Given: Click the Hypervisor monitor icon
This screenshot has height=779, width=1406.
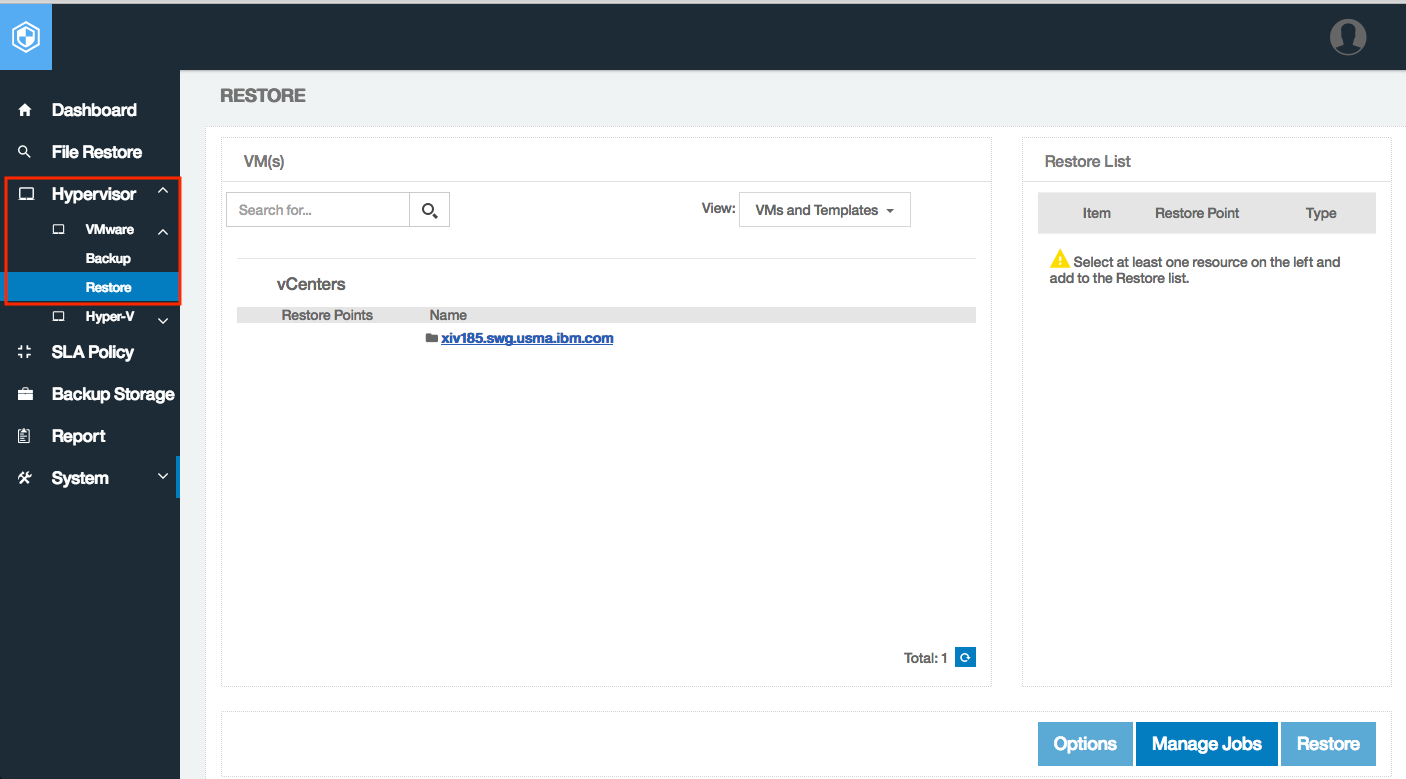Looking at the screenshot, I should coord(26,194).
